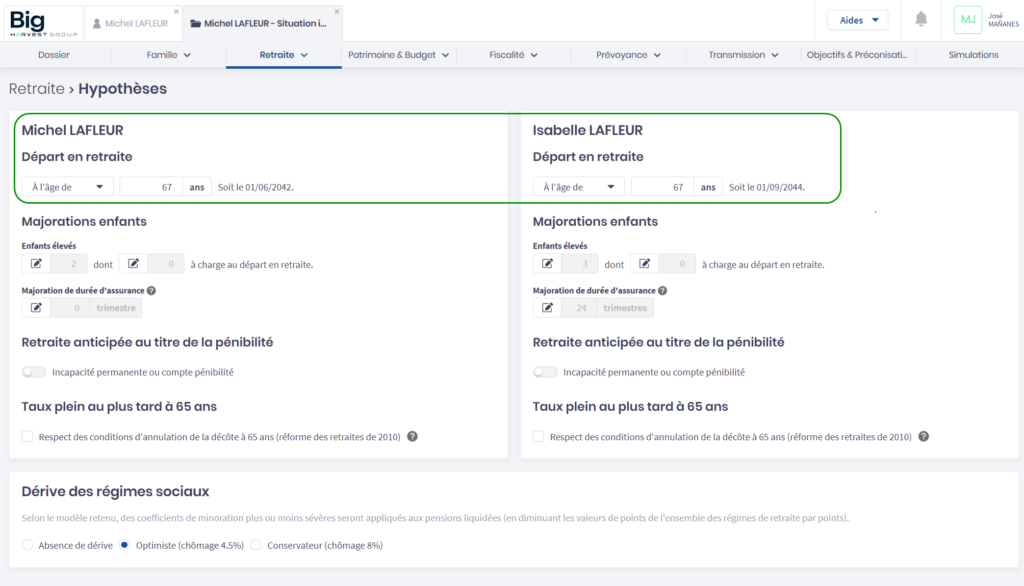This screenshot has width=1024, height=586.
Task: Edit Michel's majoration de durée d'assurance trimestre
Action: (x=36, y=308)
